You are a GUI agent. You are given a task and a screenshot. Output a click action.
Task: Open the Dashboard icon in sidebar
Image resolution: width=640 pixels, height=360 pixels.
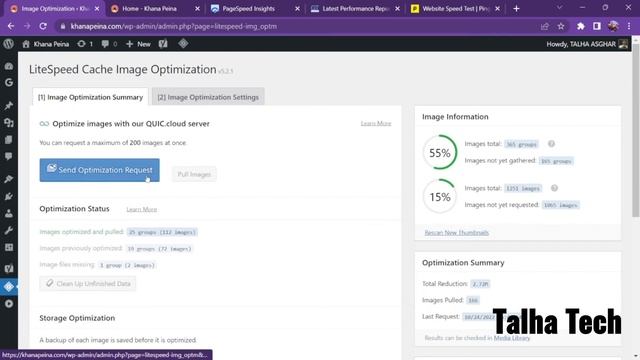(9, 66)
